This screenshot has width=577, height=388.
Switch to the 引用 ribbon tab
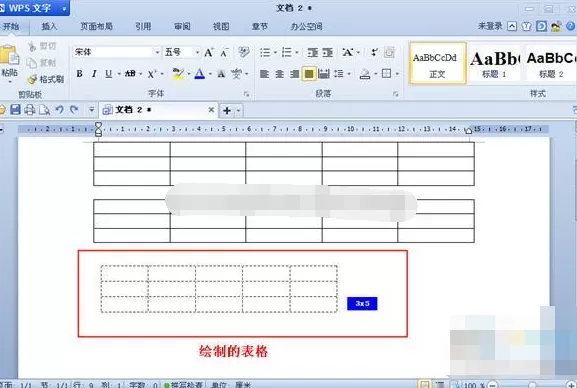[143, 27]
